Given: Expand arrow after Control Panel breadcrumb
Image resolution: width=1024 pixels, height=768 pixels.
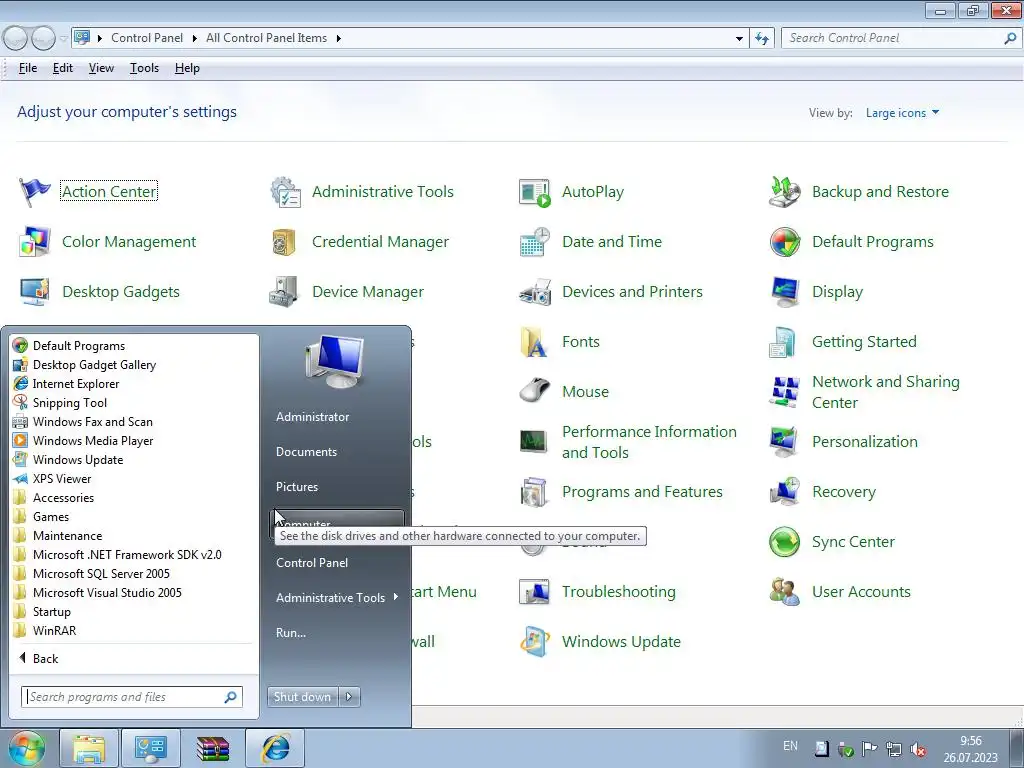Looking at the screenshot, I should coord(195,39).
